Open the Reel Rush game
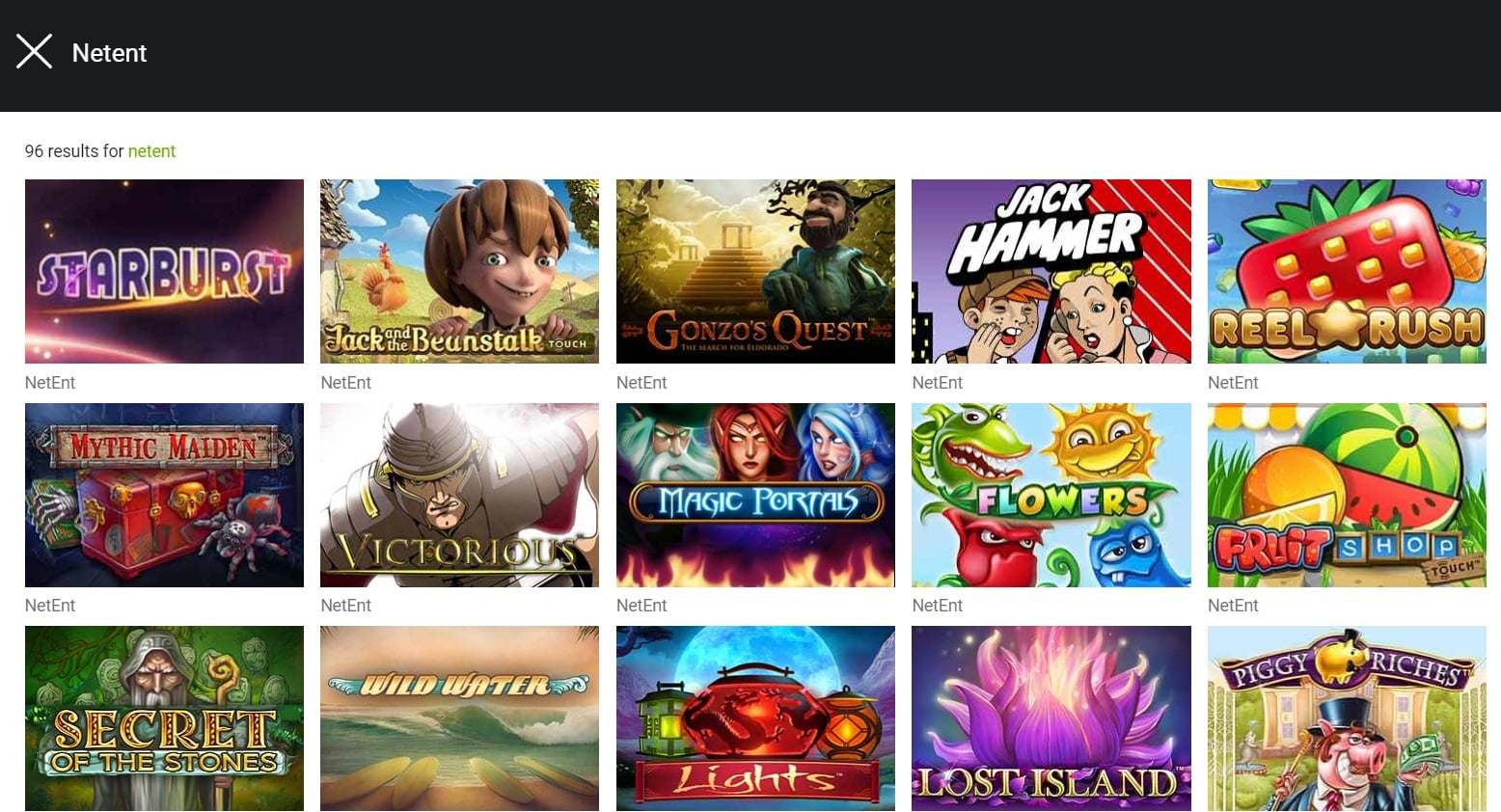This screenshot has height=812, width=1501. tap(1347, 271)
